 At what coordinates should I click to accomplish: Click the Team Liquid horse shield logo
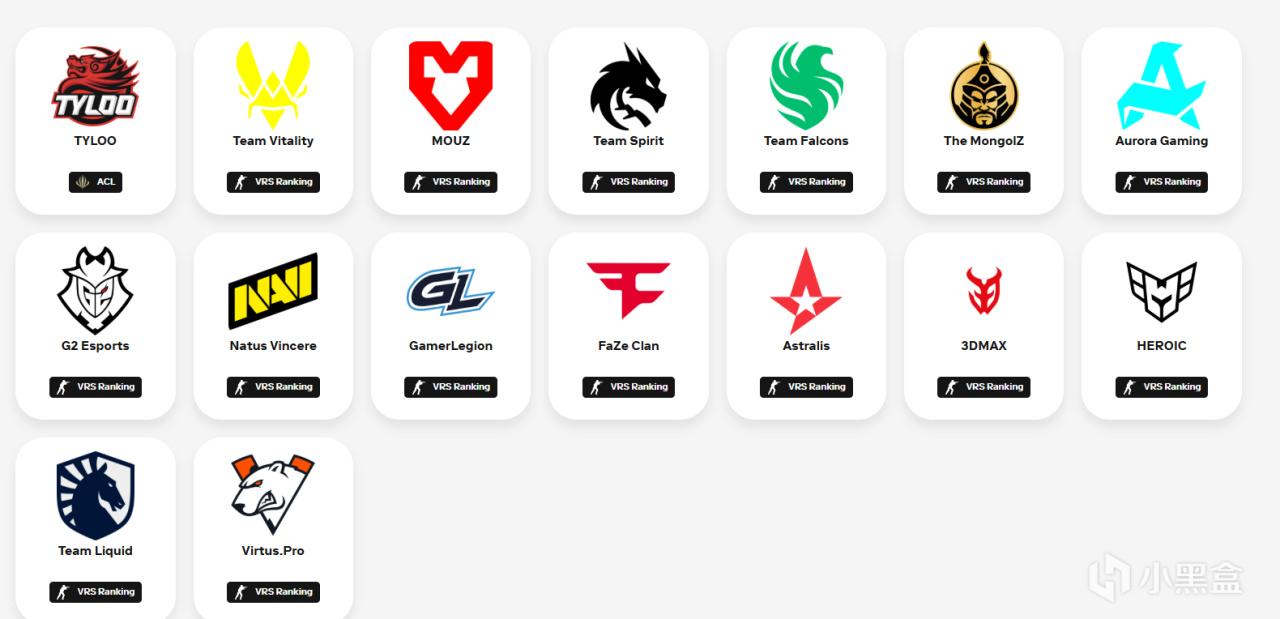click(x=95, y=496)
